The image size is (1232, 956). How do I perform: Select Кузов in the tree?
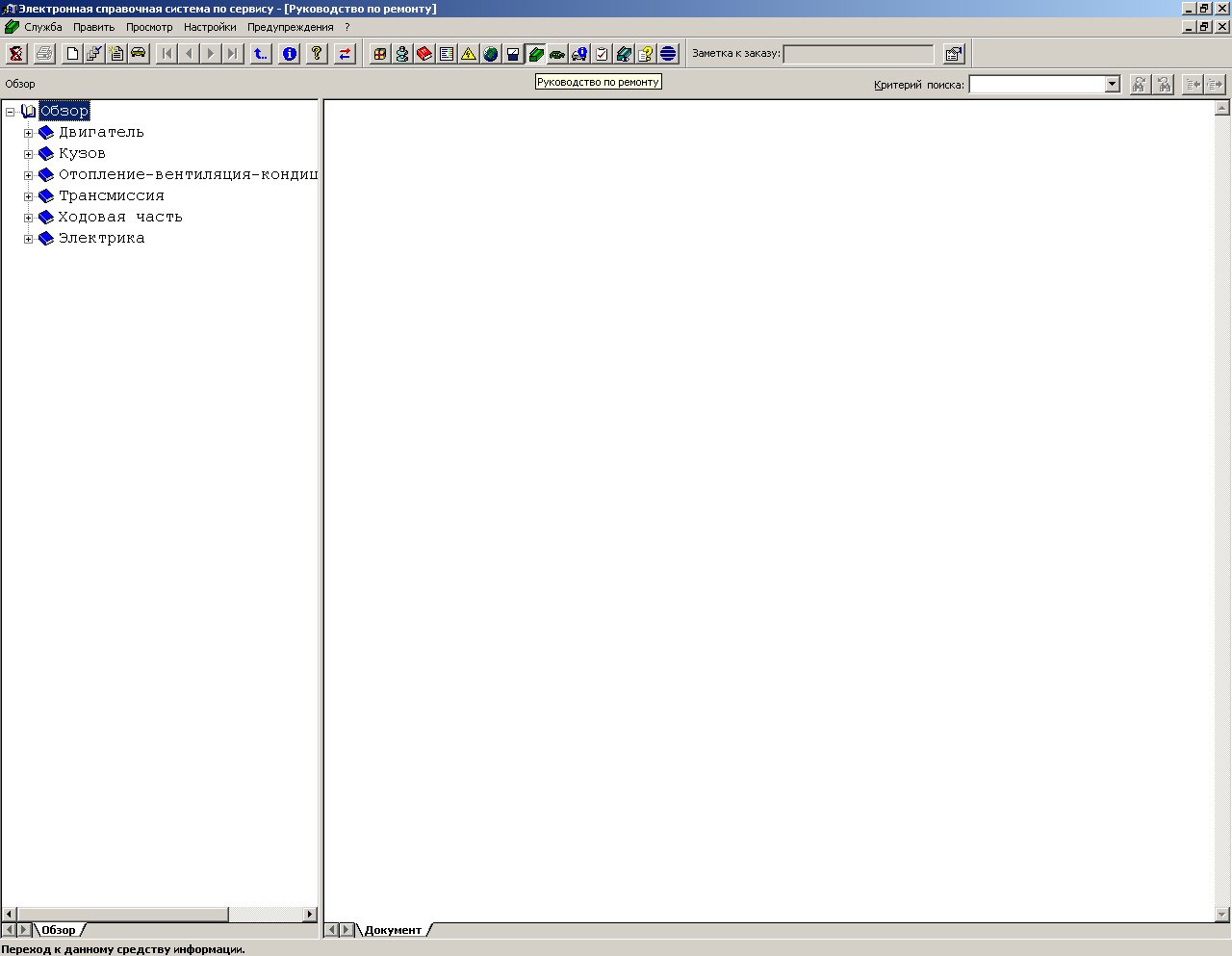pos(82,153)
